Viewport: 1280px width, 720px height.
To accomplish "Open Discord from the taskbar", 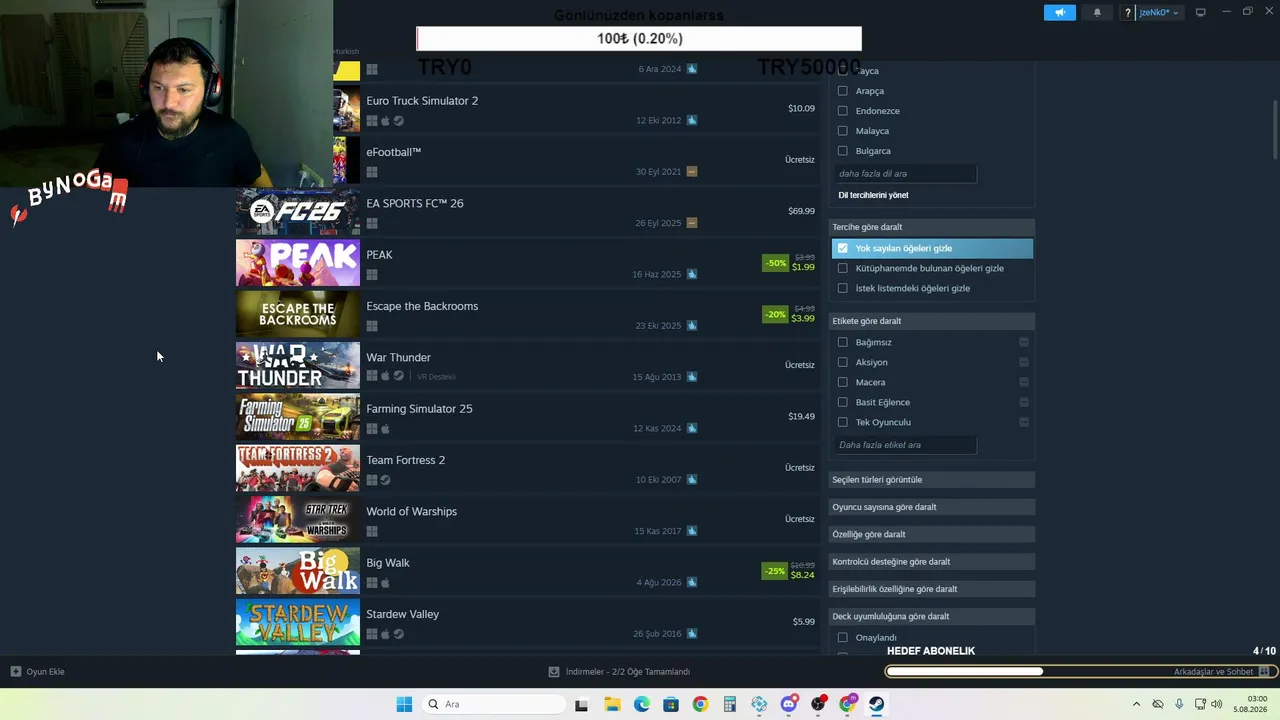I will click(x=789, y=704).
